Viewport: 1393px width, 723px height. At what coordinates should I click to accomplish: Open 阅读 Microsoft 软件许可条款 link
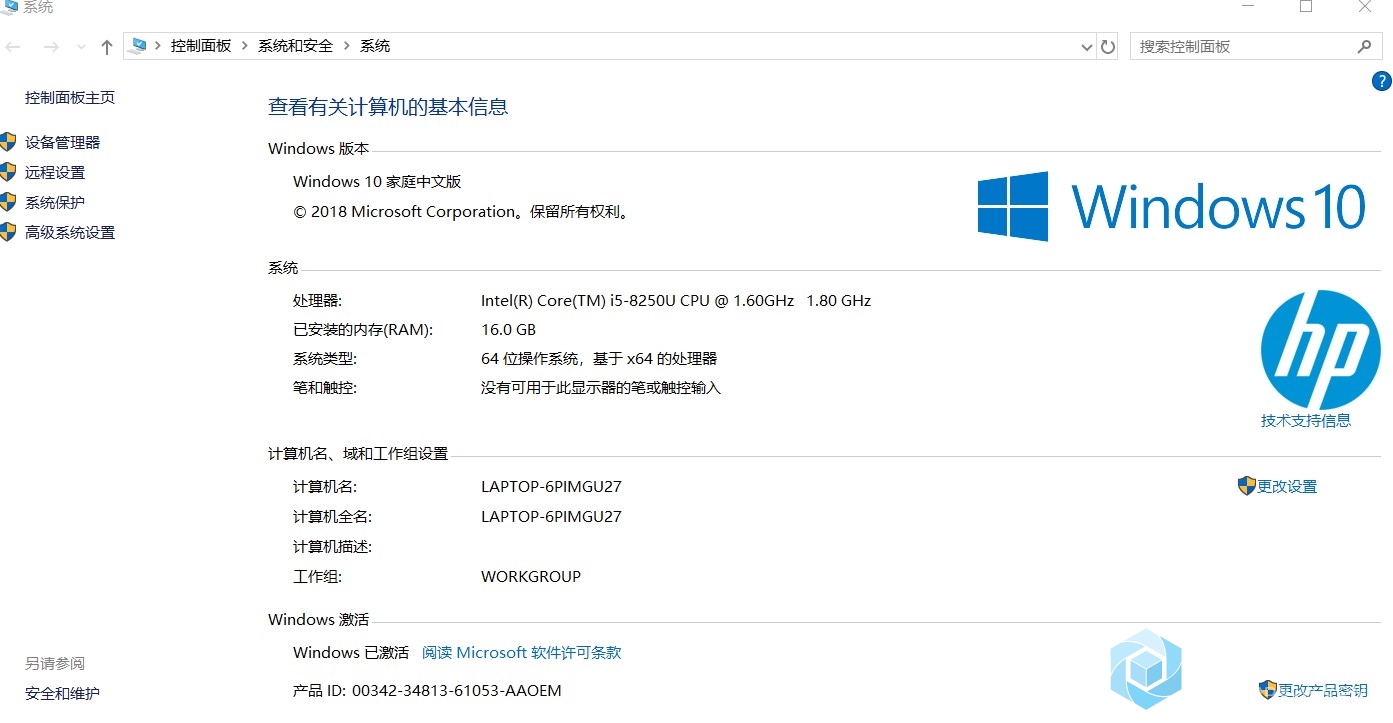521,652
